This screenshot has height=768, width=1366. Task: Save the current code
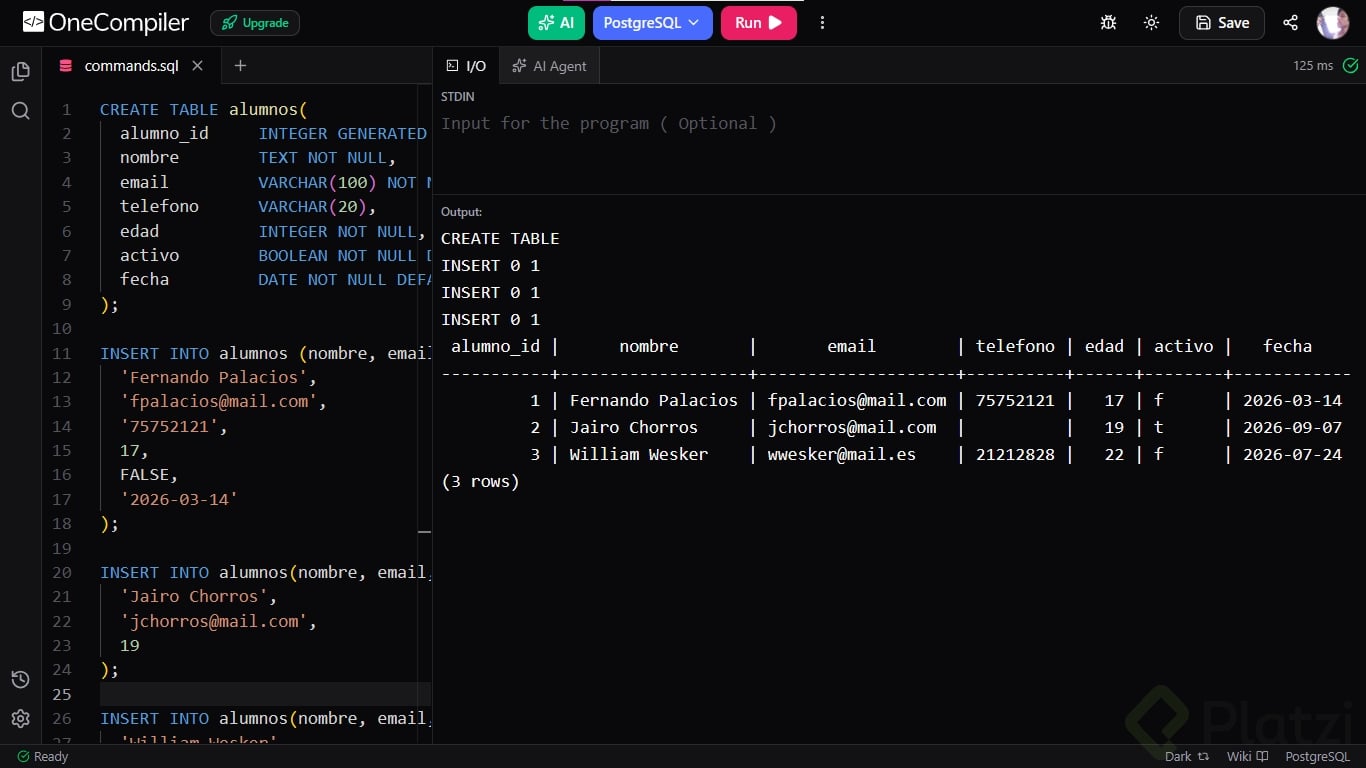click(x=1221, y=22)
